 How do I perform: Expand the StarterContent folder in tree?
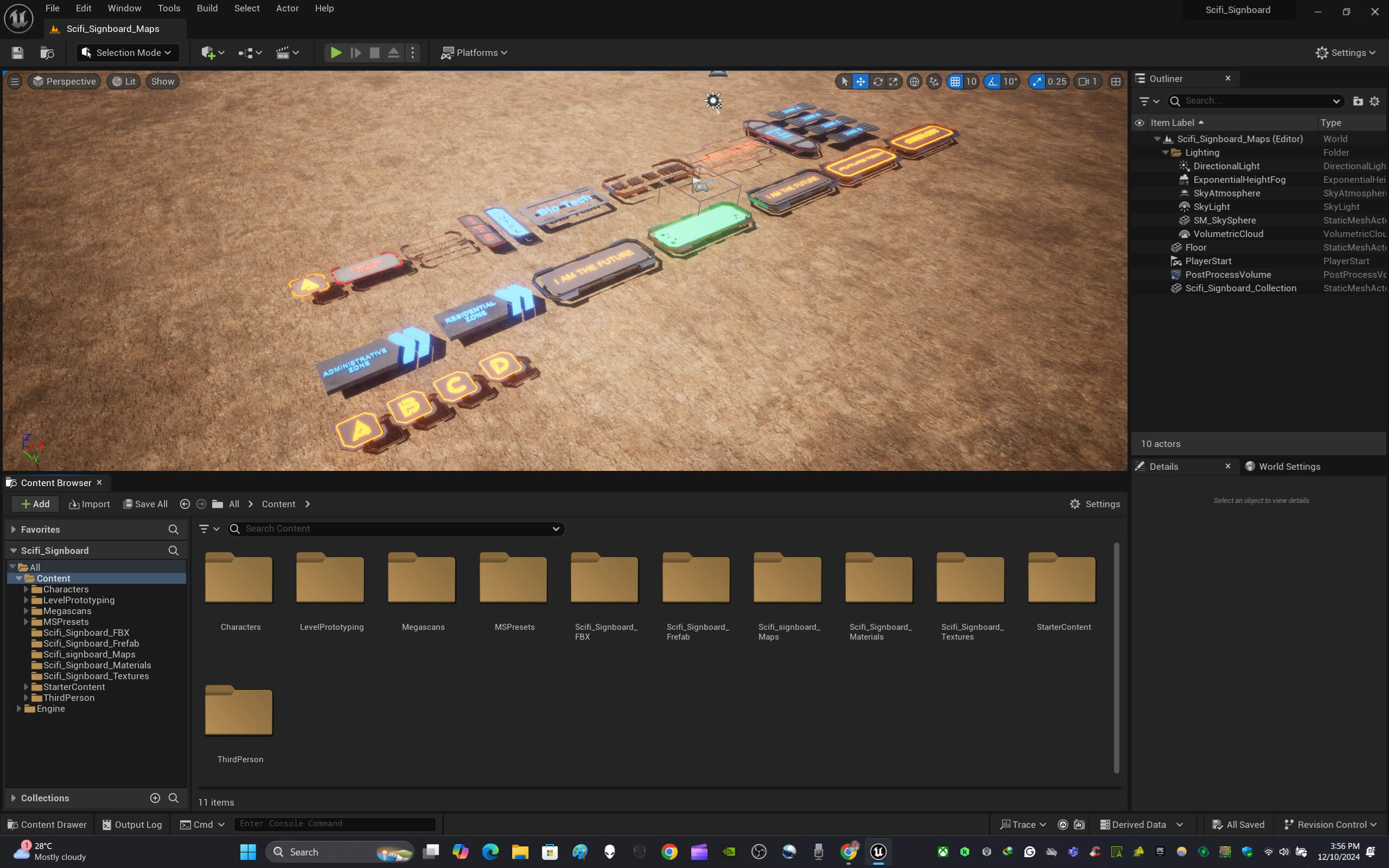coord(26,687)
